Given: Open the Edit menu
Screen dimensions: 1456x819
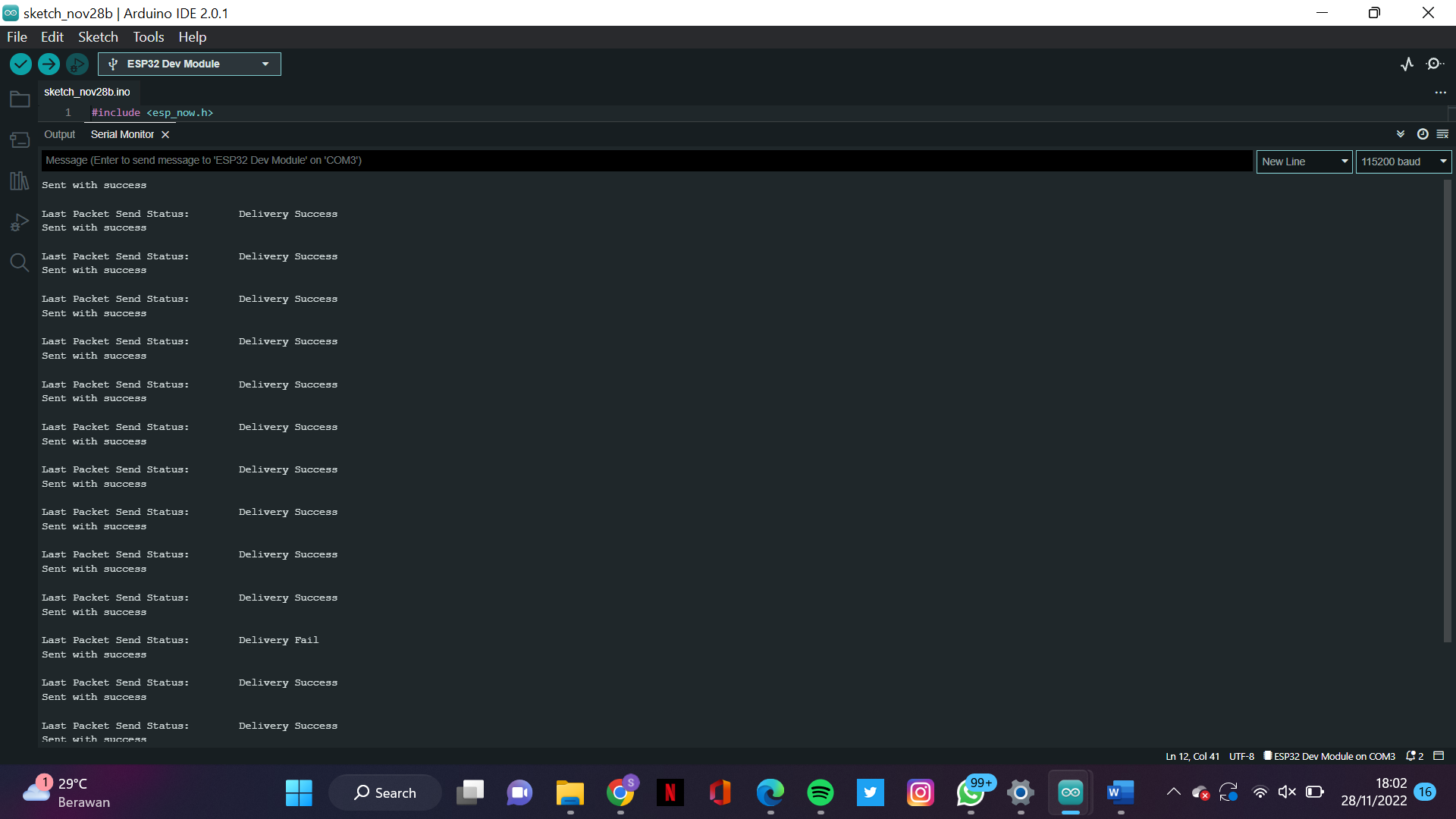Looking at the screenshot, I should click(x=52, y=37).
